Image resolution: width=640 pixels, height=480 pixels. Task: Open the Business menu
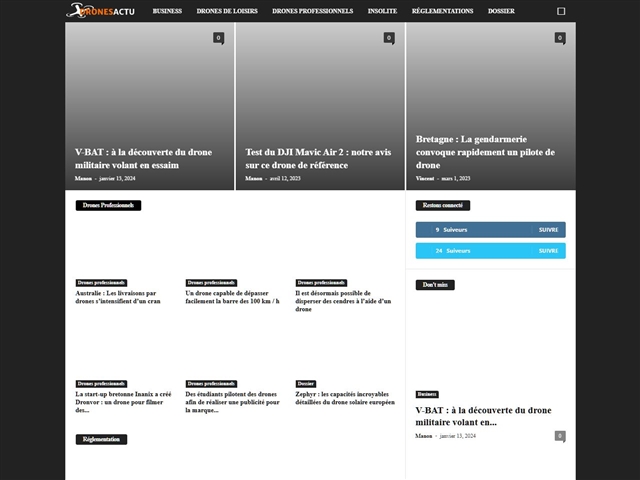tap(167, 11)
